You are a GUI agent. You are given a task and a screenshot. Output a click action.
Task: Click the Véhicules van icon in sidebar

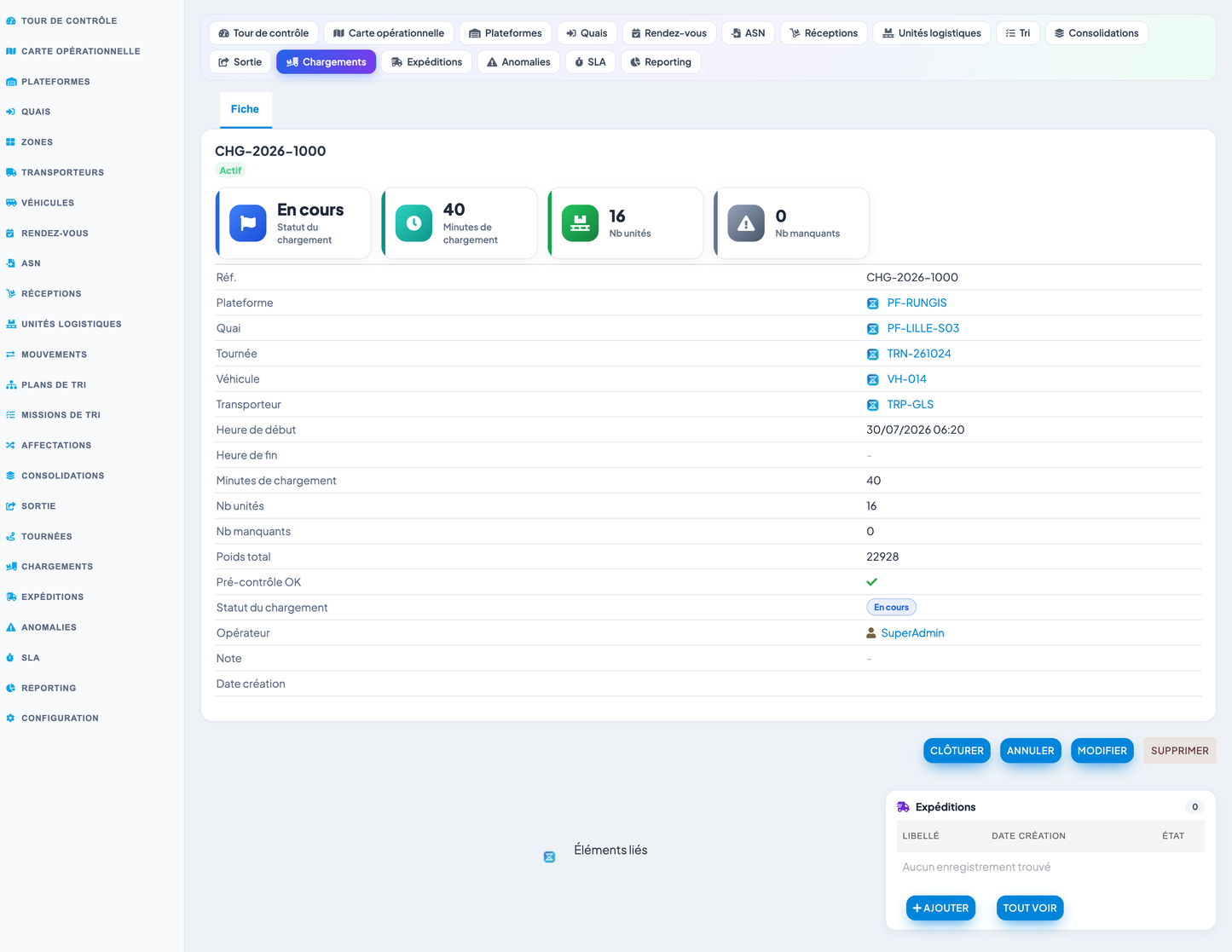pos(10,203)
